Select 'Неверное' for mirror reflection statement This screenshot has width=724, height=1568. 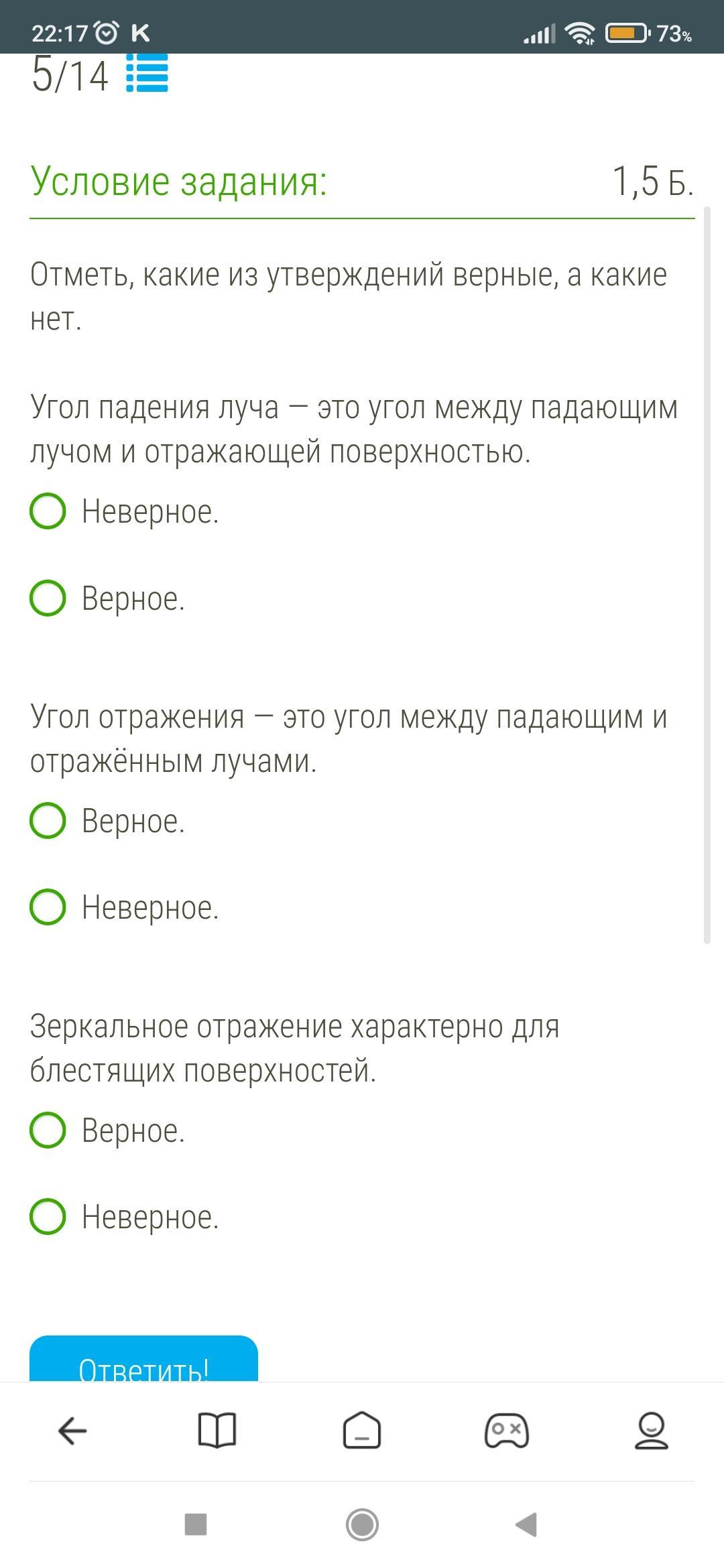point(48,1217)
